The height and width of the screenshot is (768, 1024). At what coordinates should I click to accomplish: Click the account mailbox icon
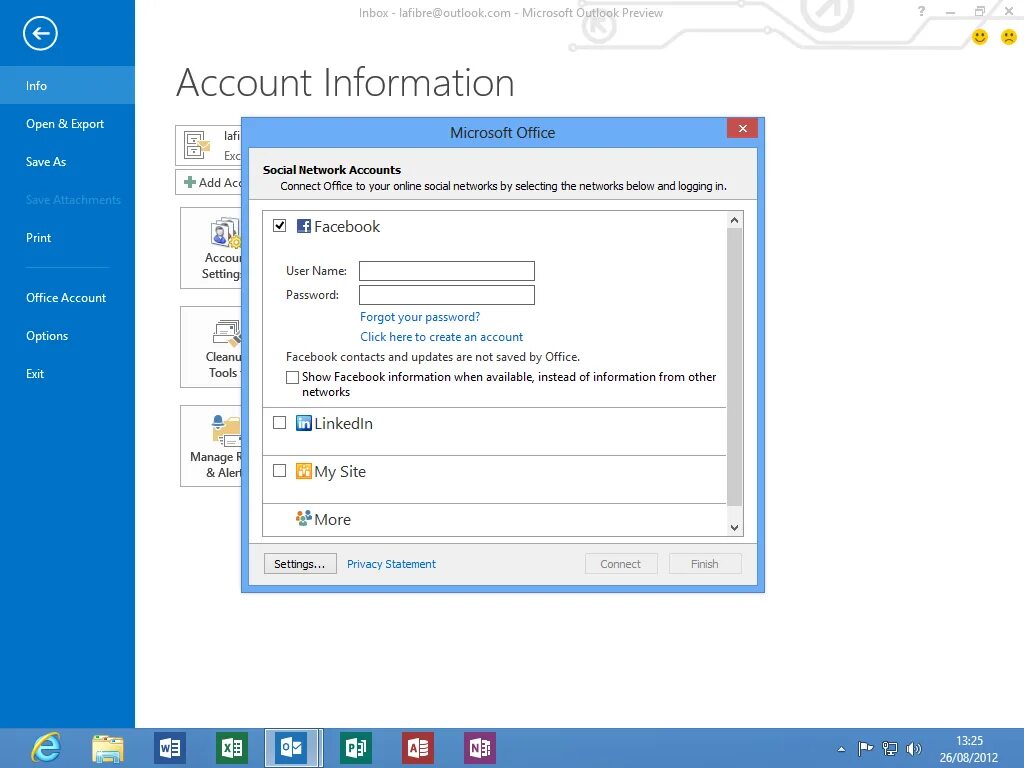tap(197, 145)
